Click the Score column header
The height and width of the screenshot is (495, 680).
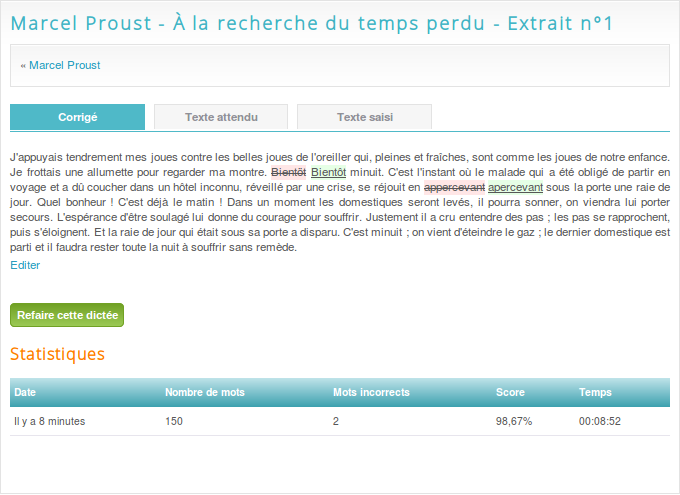[510, 392]
